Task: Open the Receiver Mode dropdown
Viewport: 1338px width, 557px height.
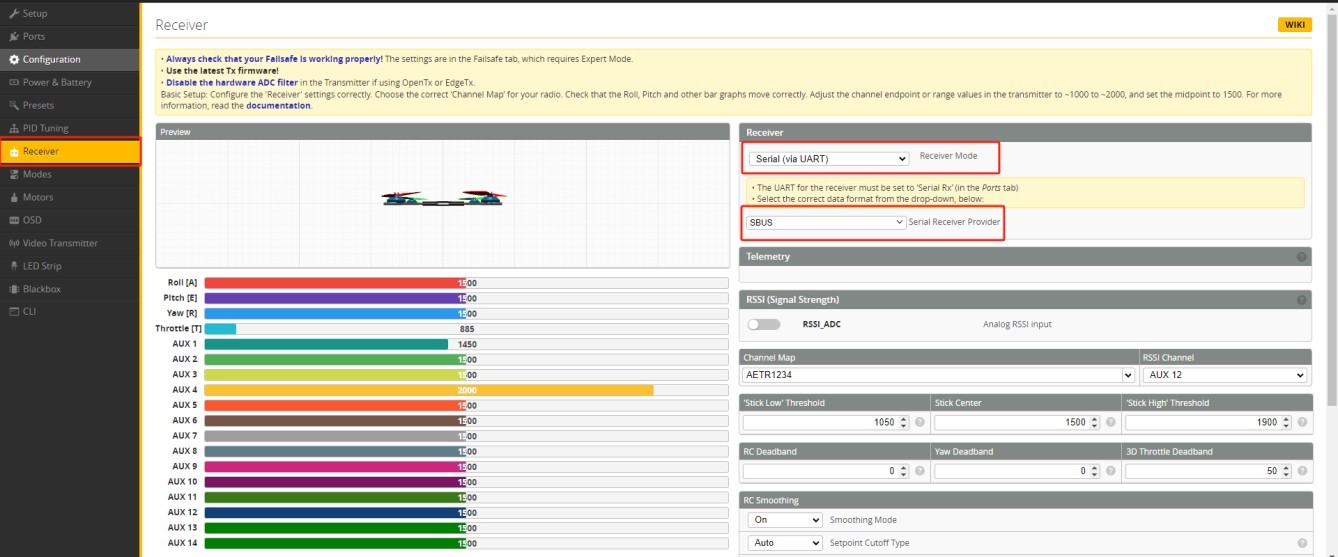Action: [x=828, y=158]
